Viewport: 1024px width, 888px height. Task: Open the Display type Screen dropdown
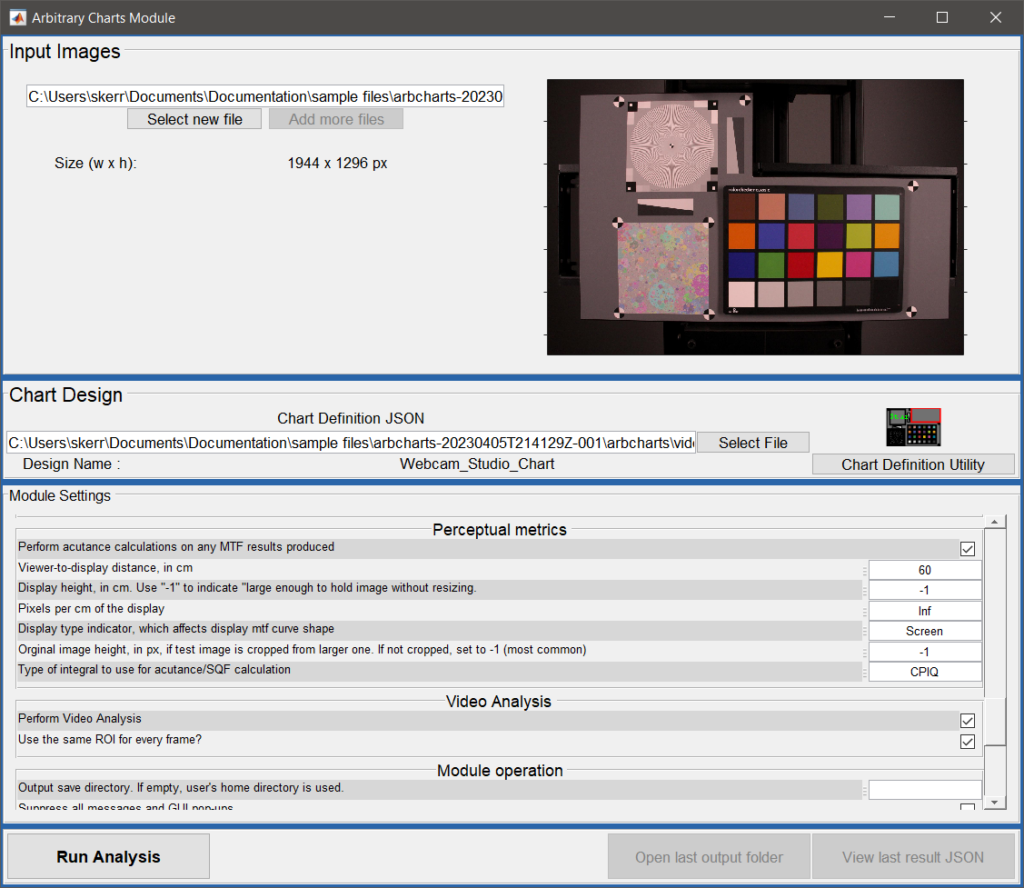point(924,631)
